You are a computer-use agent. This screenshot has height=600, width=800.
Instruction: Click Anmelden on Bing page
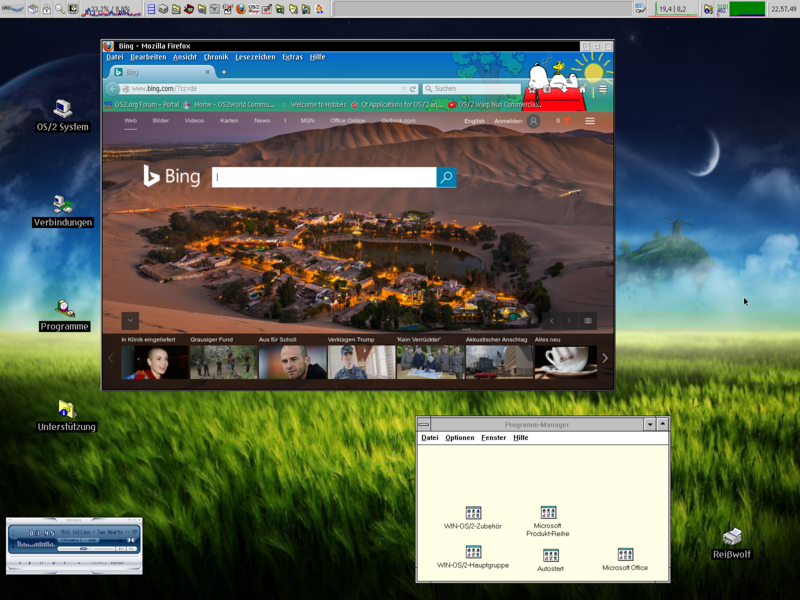[x=508, y=121]
